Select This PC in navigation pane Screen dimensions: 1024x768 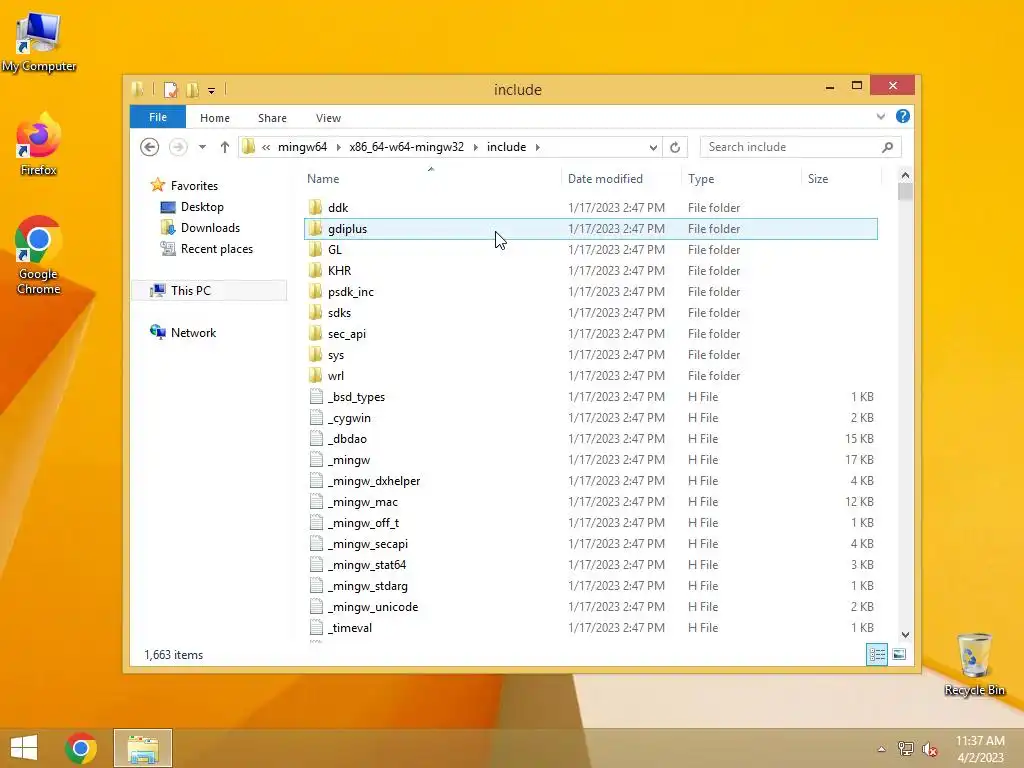tap(191, 291)
